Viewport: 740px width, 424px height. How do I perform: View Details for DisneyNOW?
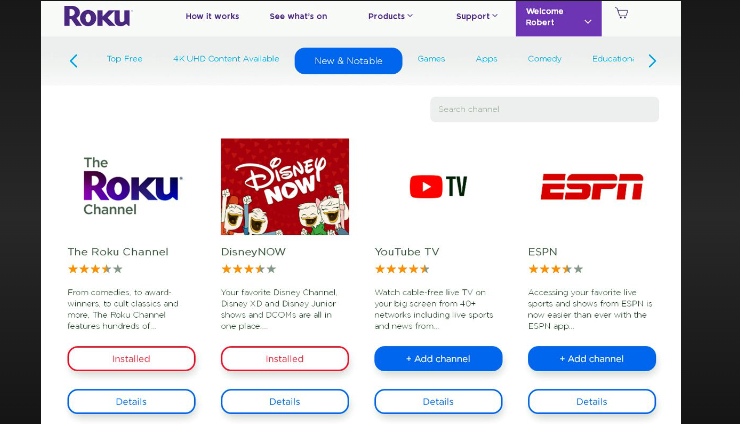(x=285, y=402)
